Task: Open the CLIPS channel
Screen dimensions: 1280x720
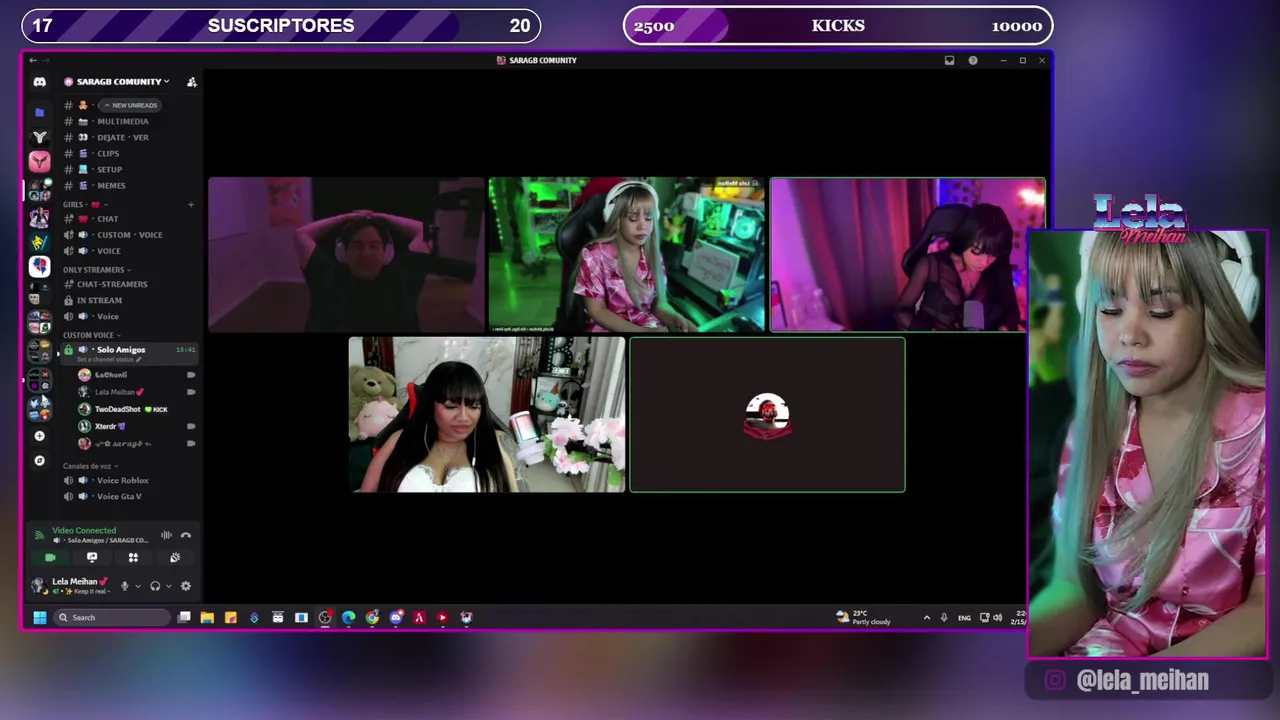Action: tap(108, 153)
